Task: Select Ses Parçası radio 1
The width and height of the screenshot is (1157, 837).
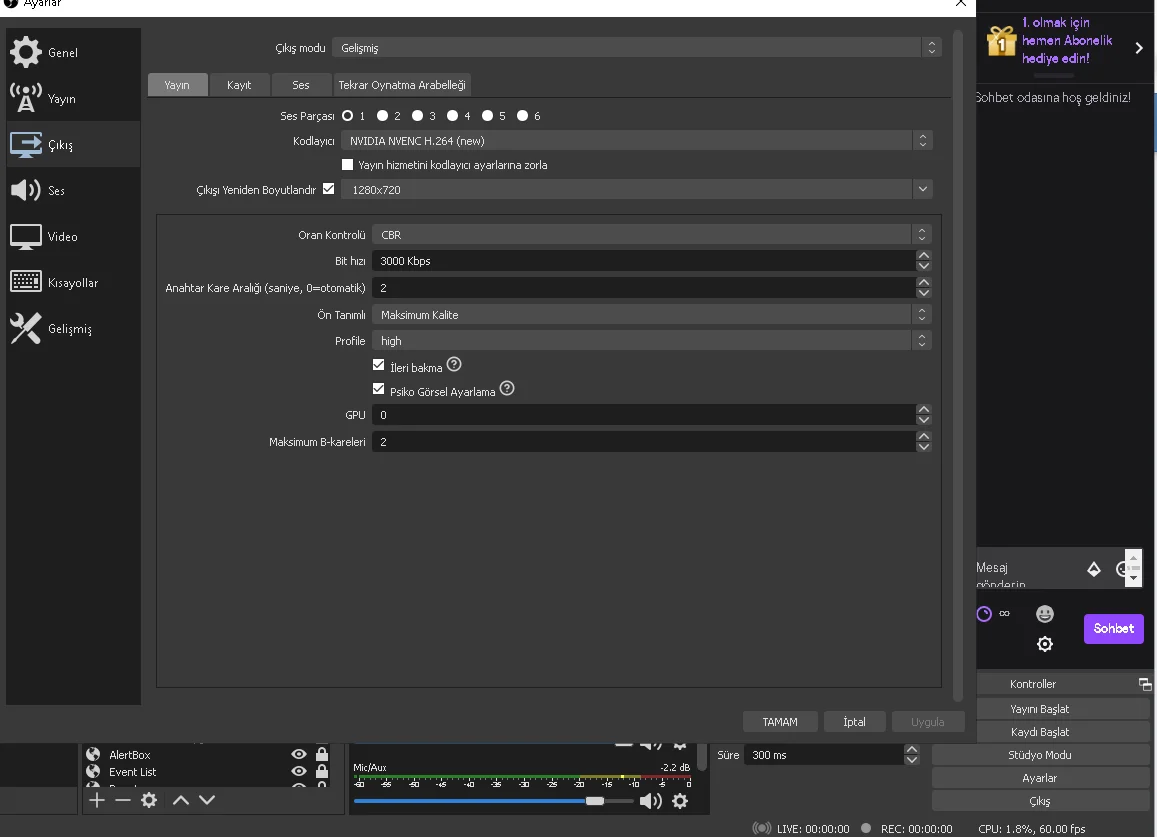Action: 348,116
